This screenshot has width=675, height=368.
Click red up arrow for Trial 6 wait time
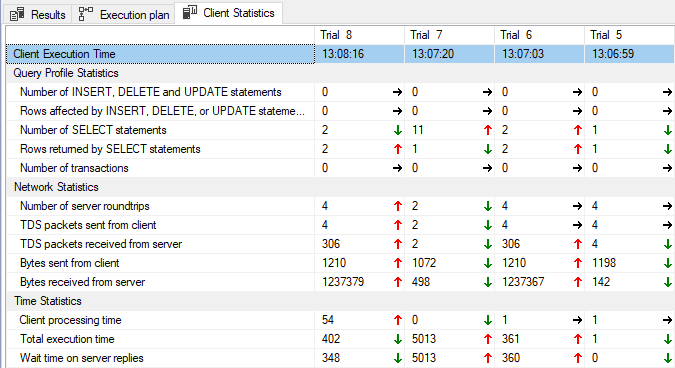(x=578, y=358)
